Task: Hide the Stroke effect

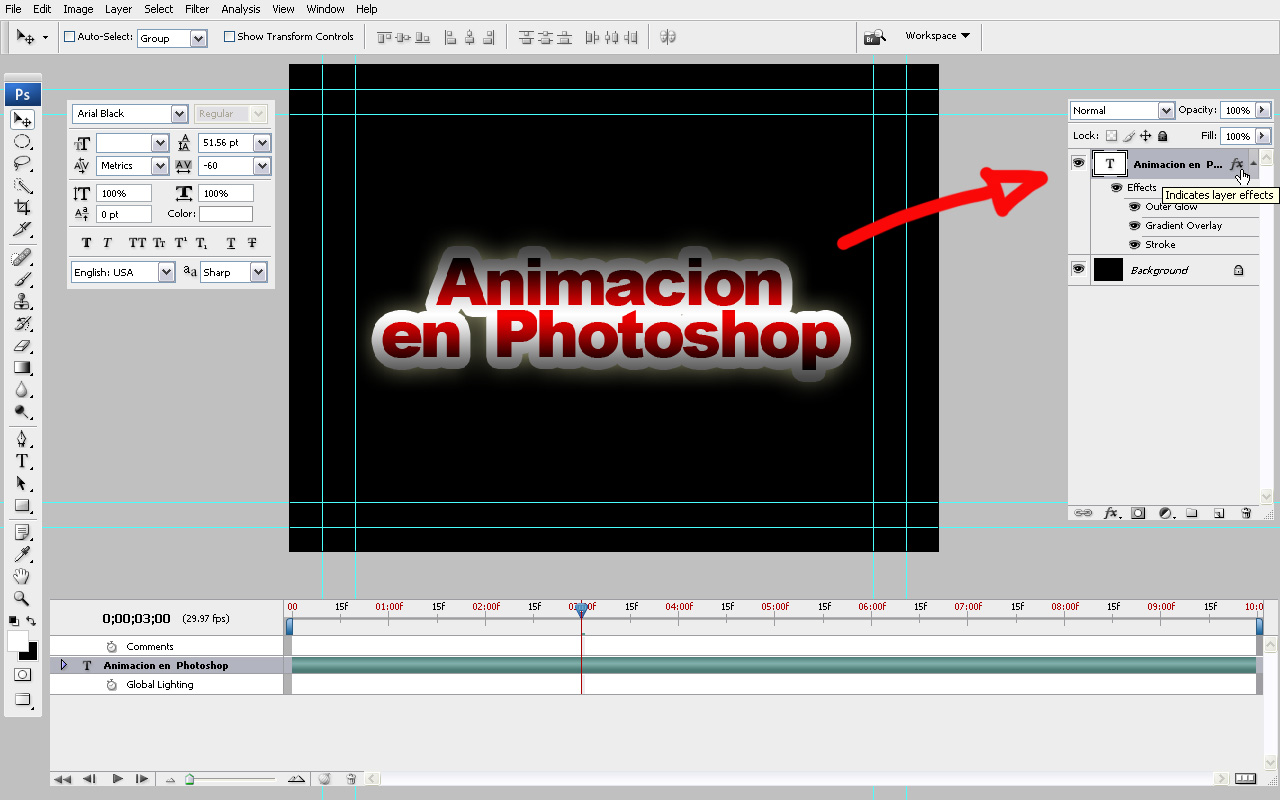Action: point(1134,245)
